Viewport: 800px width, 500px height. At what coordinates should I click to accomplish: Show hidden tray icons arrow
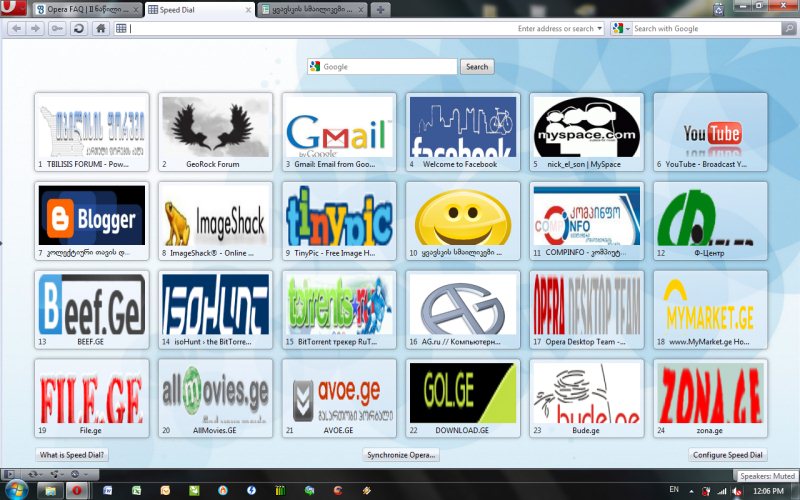tap(691, 491)
